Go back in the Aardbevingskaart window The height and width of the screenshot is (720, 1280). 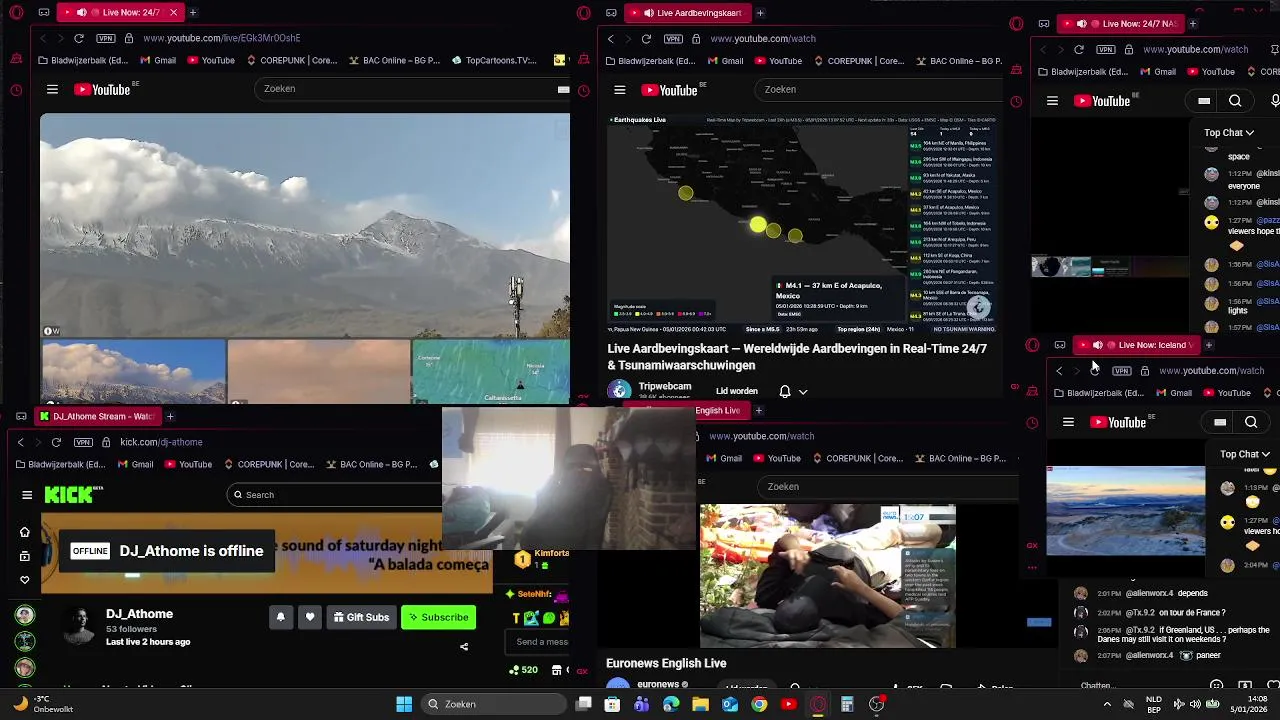610,39
